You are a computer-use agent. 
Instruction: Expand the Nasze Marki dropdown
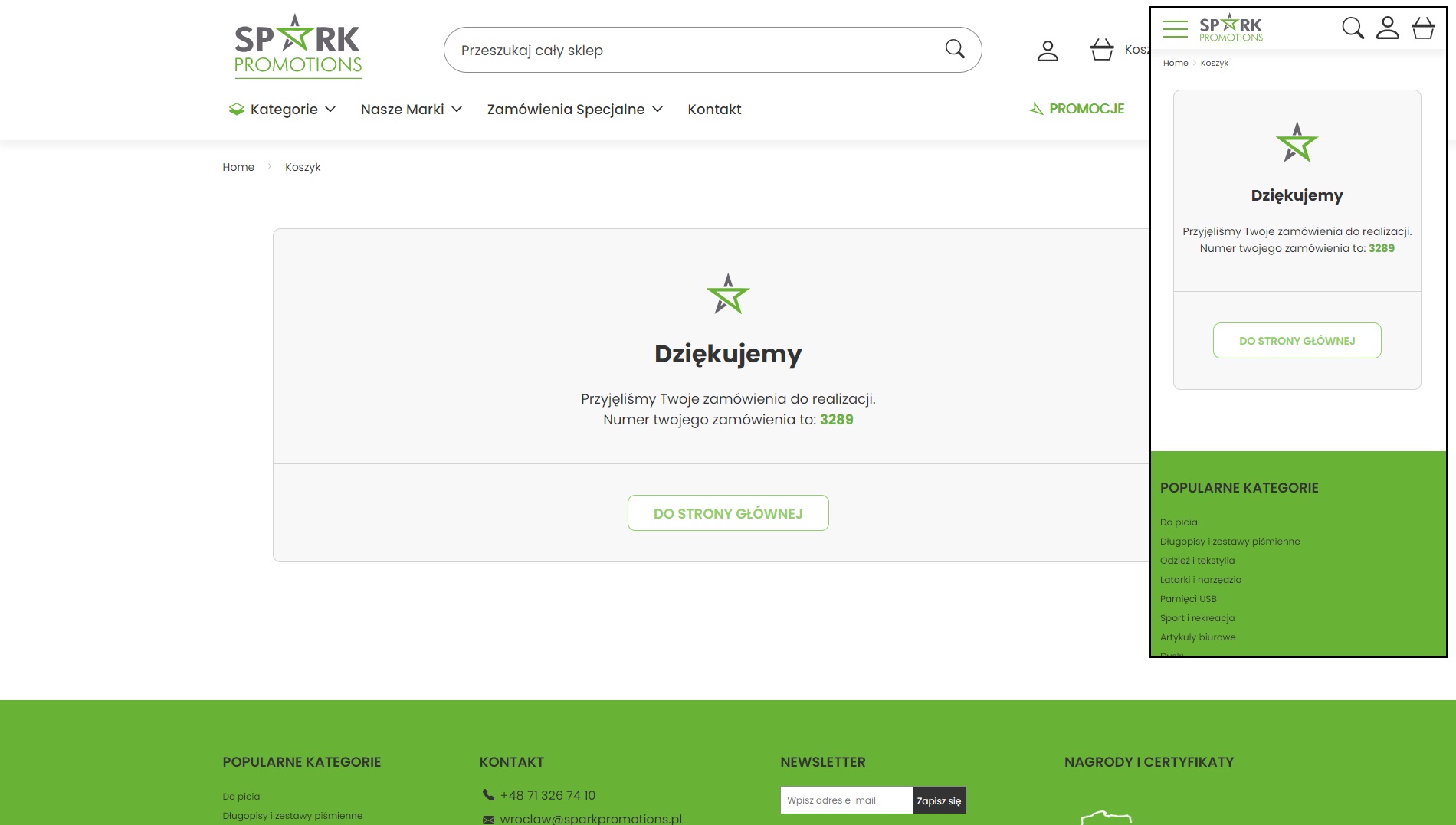pyautogui.click(x=412, y=109)
